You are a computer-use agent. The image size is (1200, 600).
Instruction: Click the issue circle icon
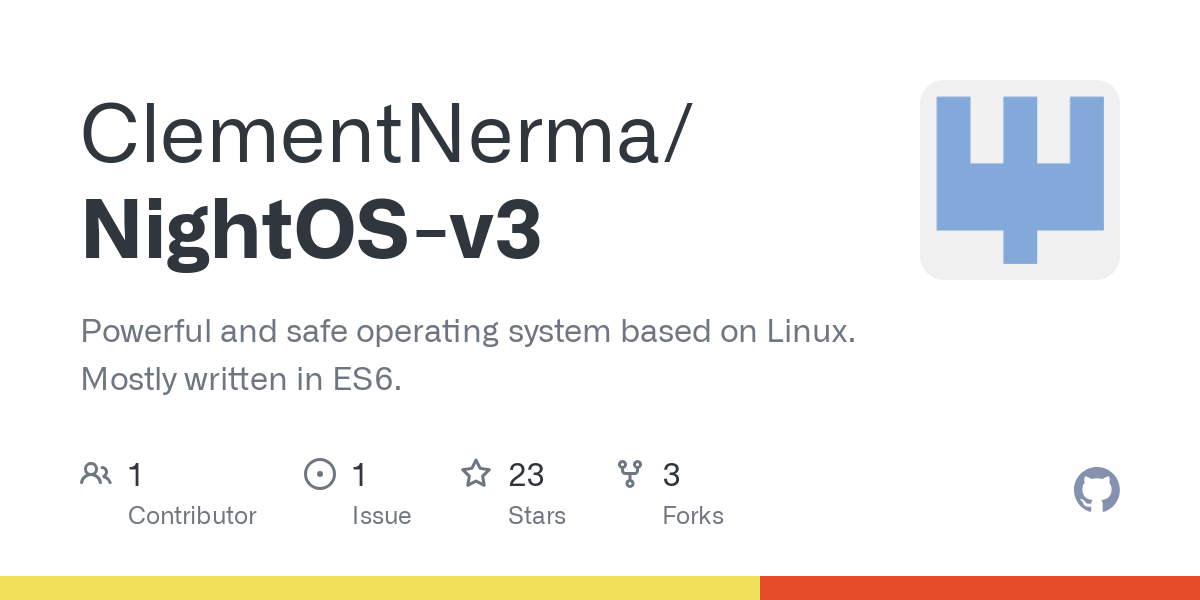(319, 474)
